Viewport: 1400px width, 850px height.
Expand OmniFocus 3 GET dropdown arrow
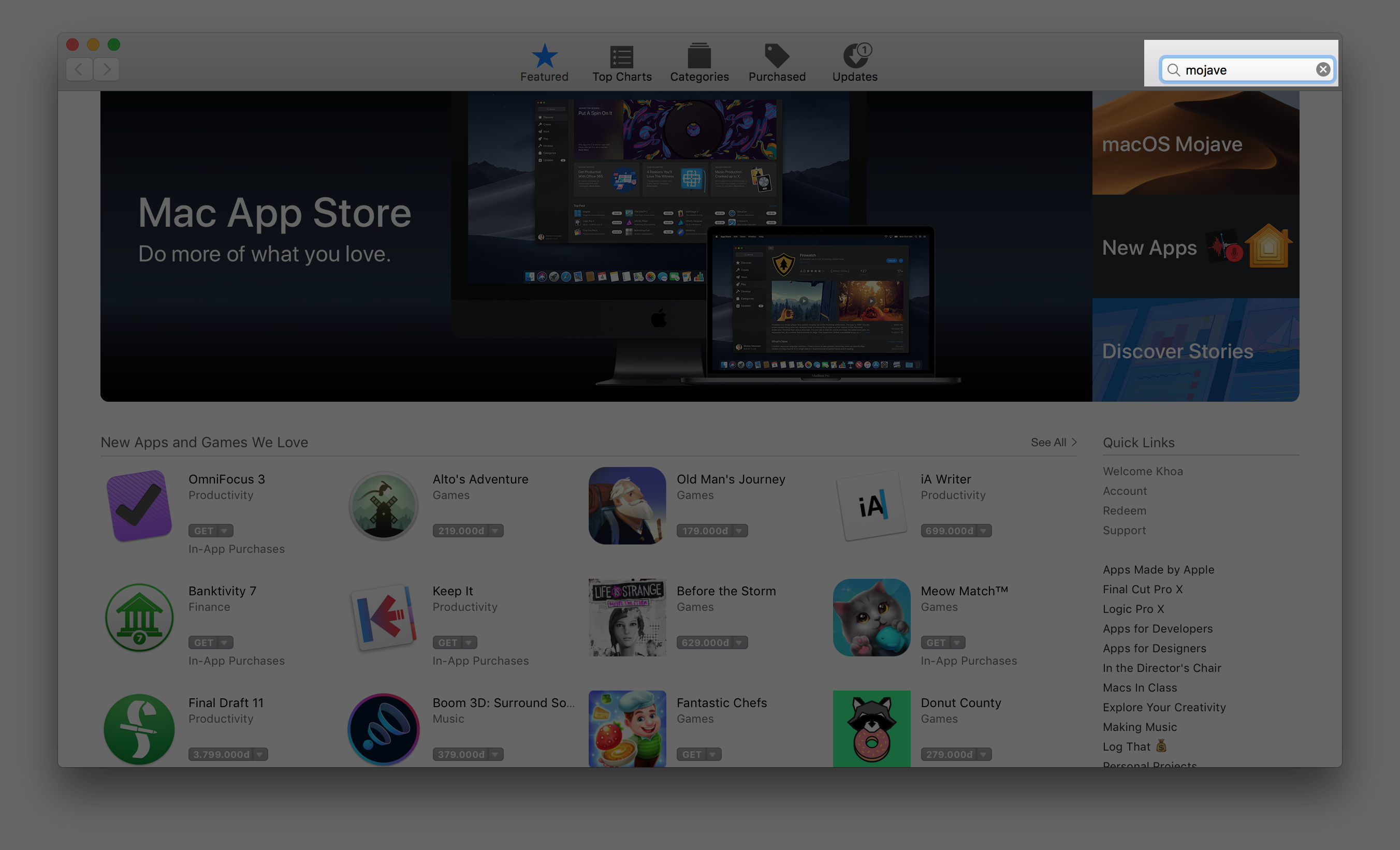225,531
